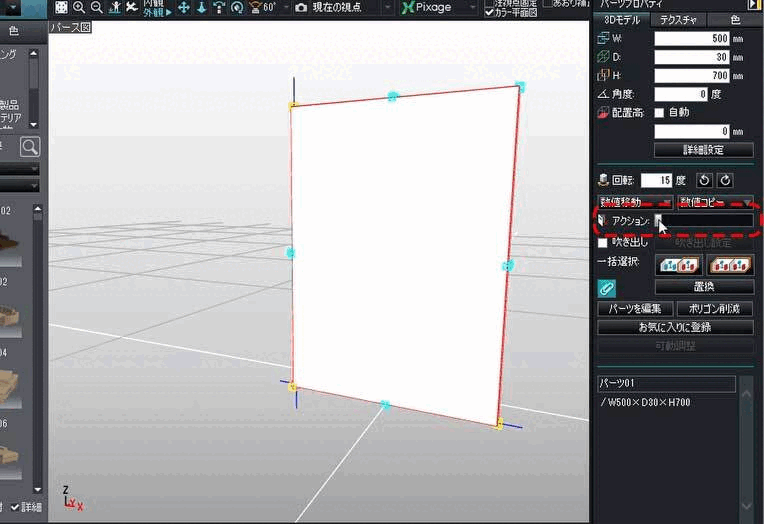Select the pan/move view cross-arrows icon
764x524 pixels.
coord(184,7)
